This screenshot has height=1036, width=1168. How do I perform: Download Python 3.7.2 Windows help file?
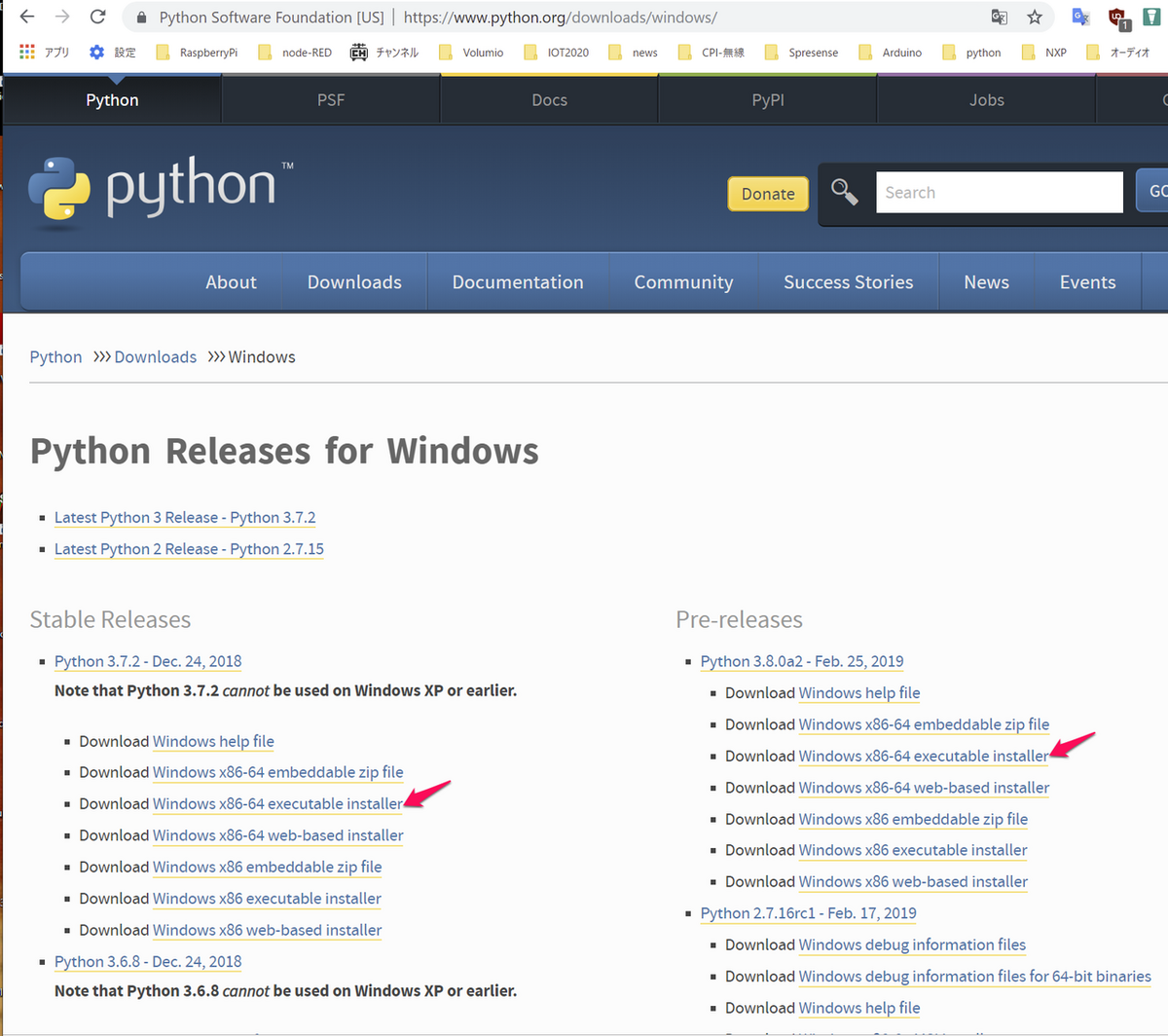[213, 741]
